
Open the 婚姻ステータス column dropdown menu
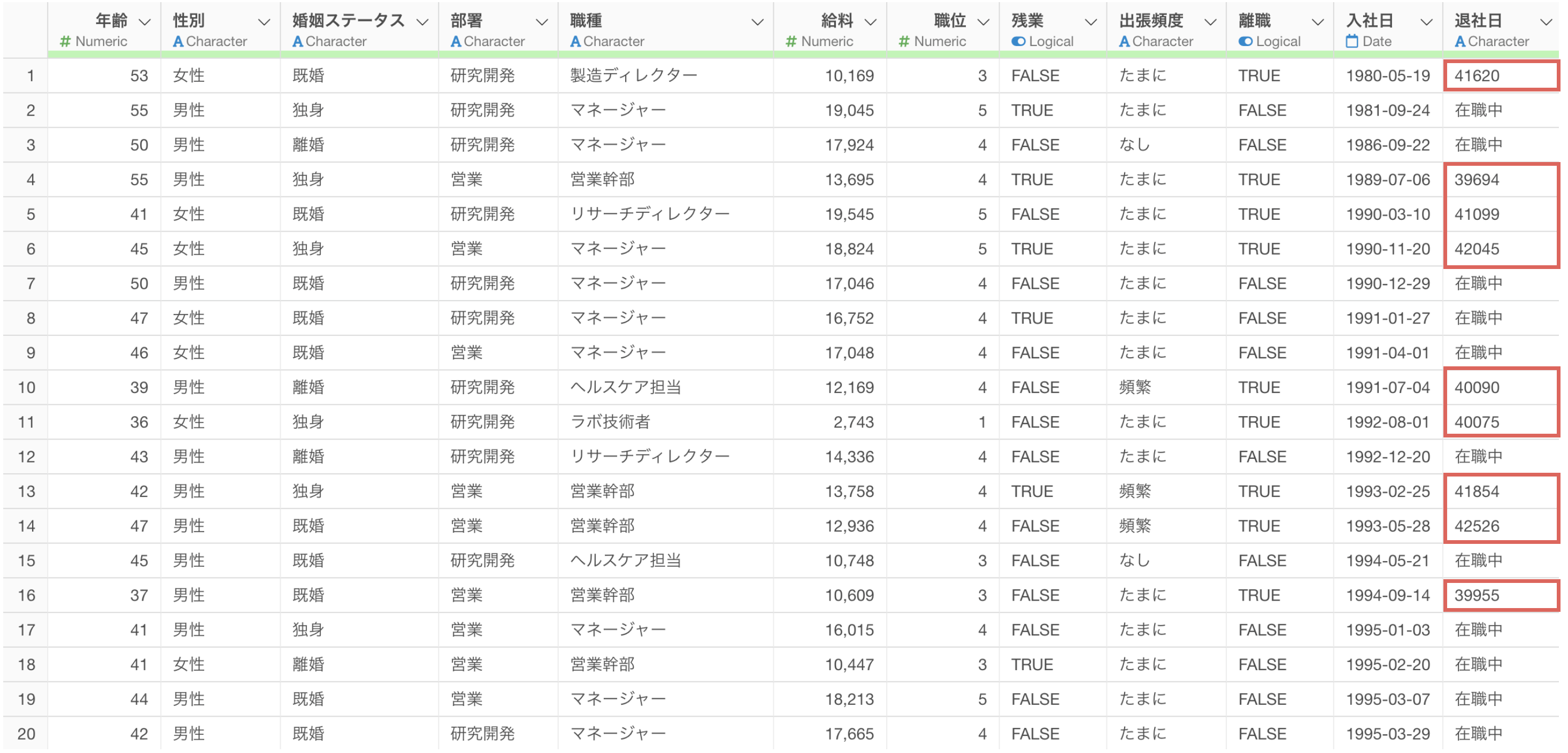422,22
